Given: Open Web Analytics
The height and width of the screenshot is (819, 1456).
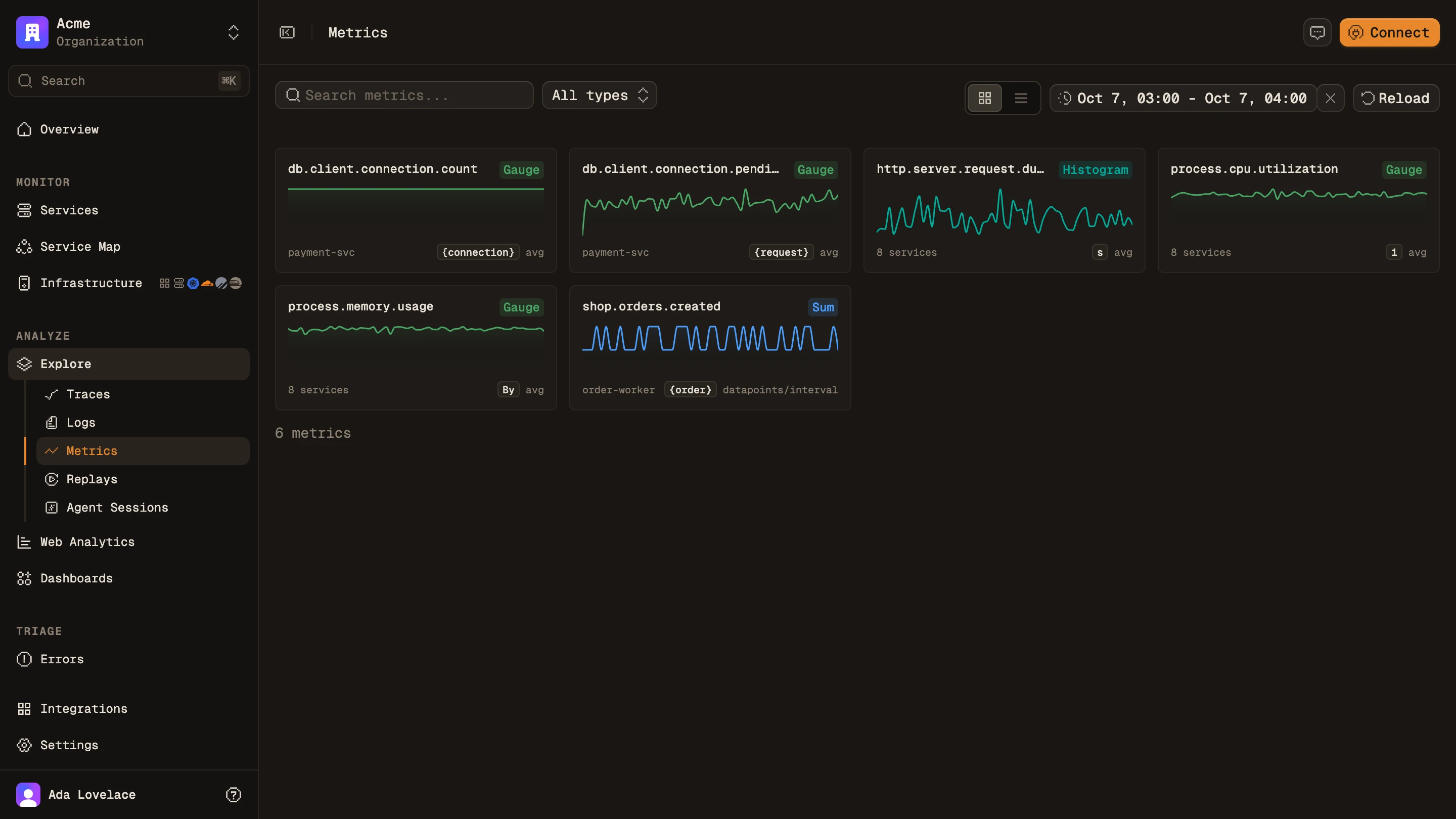Looking at the screenshot, I should tap(129, 542).
